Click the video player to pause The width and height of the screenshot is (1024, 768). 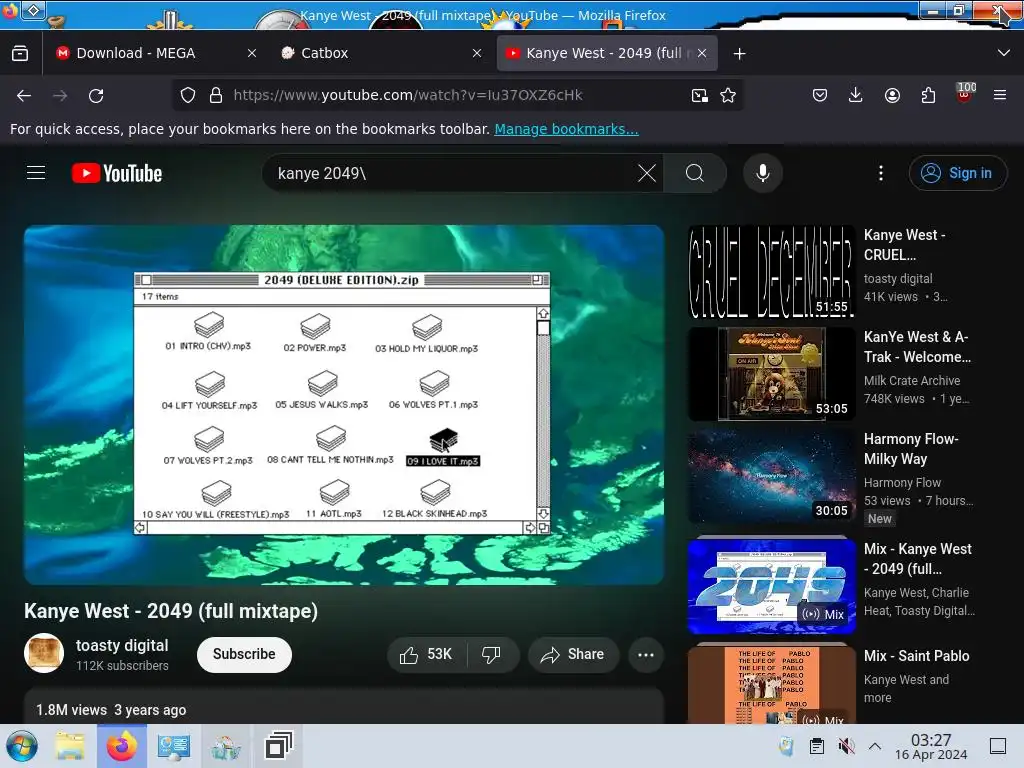[344, 405]
